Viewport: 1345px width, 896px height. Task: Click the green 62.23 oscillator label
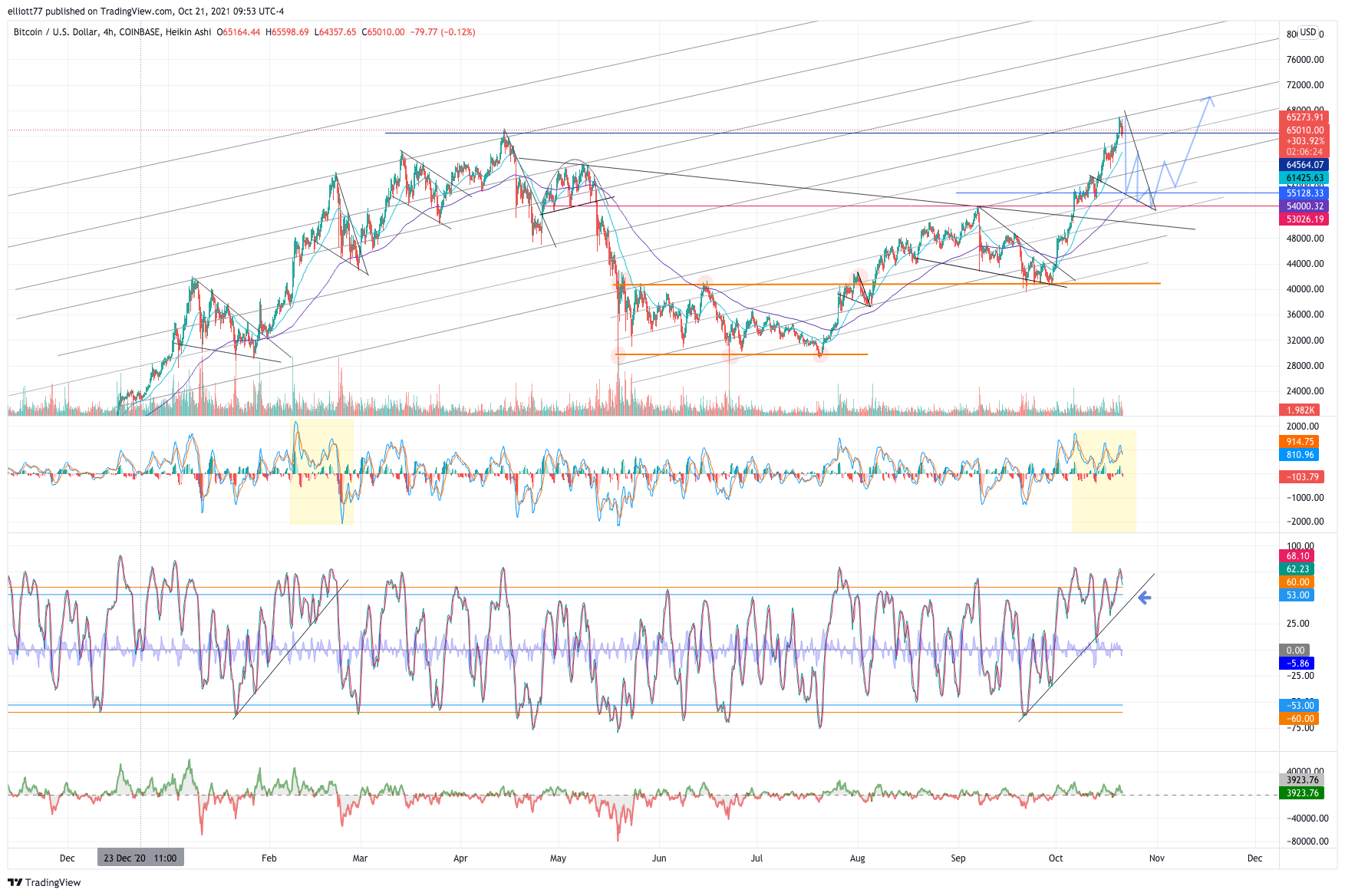click(x=1297, y=569)
